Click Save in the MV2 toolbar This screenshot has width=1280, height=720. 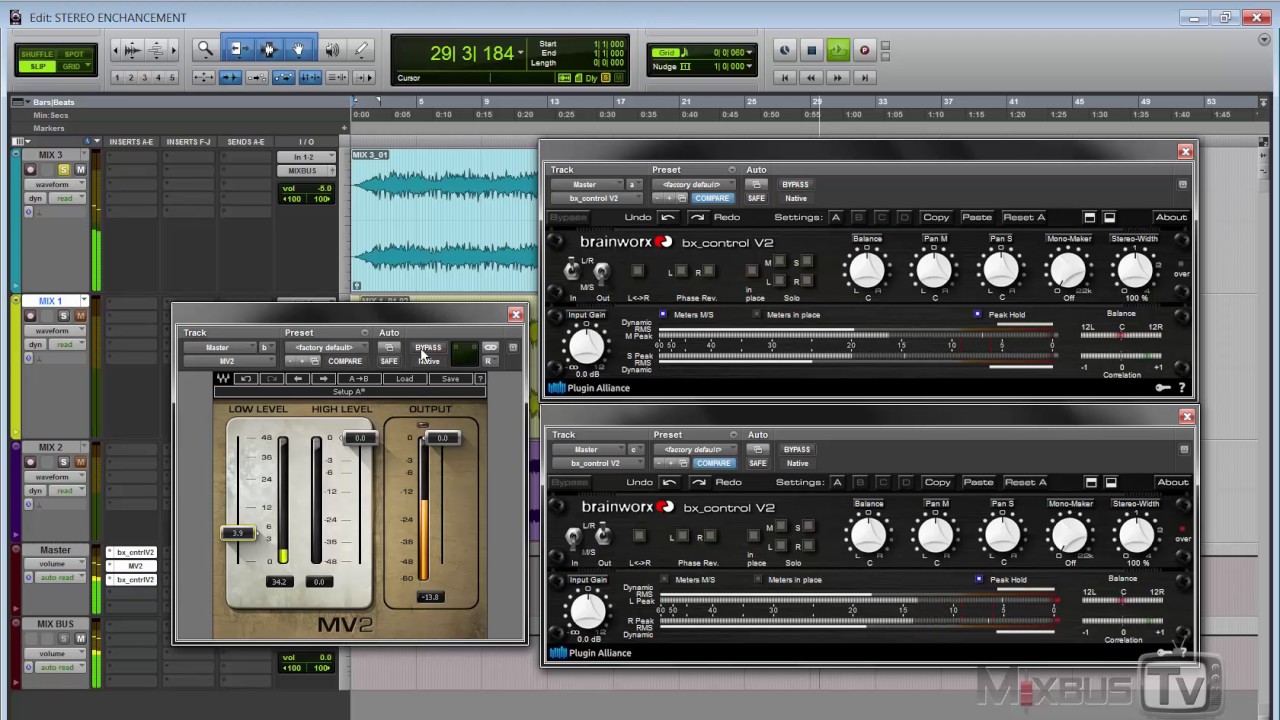[450, 379]
